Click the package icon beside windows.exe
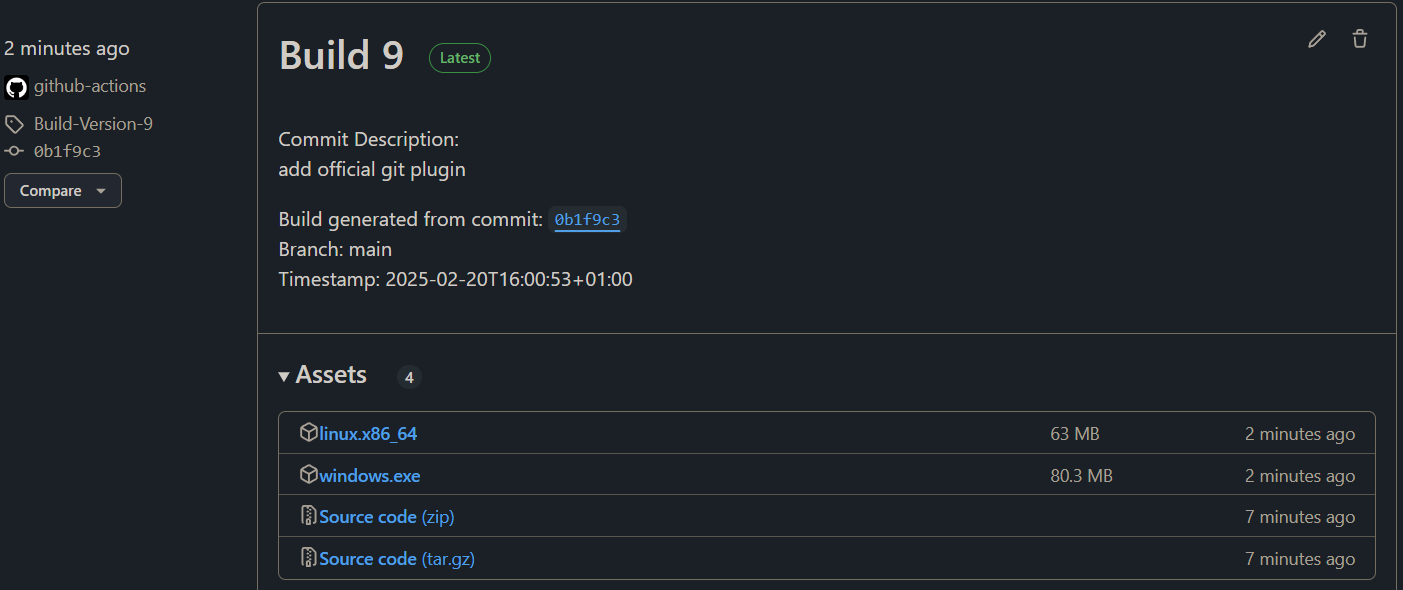 coord(309,475)
